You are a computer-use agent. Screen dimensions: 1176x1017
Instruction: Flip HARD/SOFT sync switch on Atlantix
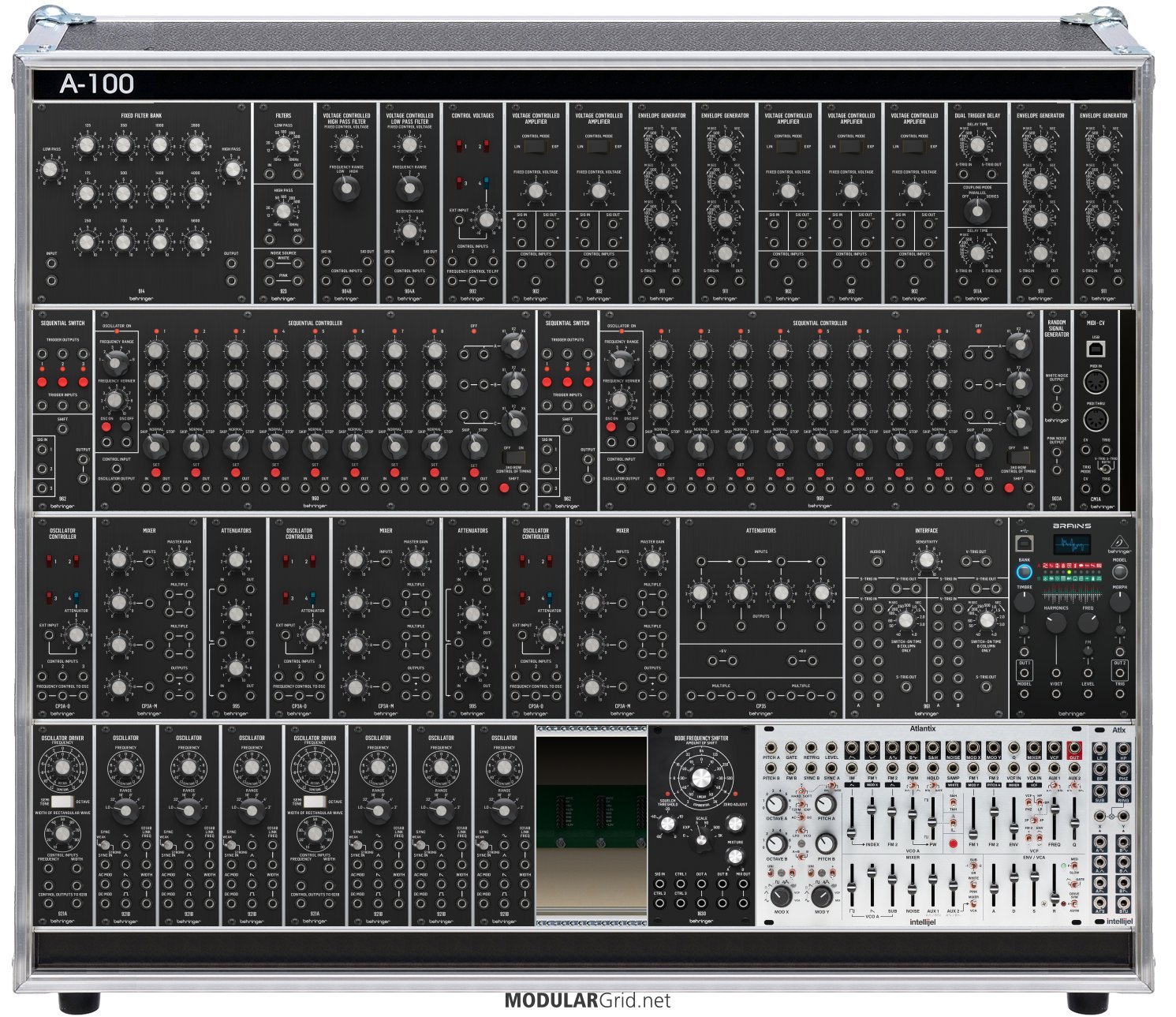click(801, 791)
